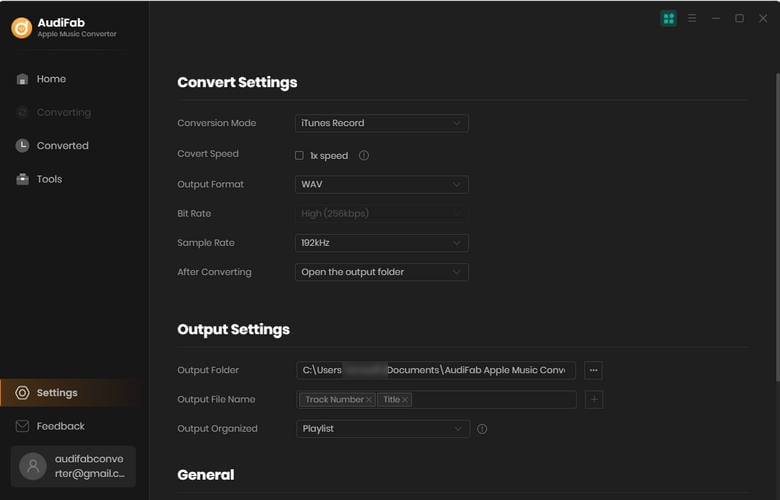Viewport: 780px width, 500px height.
Task: Click the Convert Settings heading
Action: [x=237, y=82]
